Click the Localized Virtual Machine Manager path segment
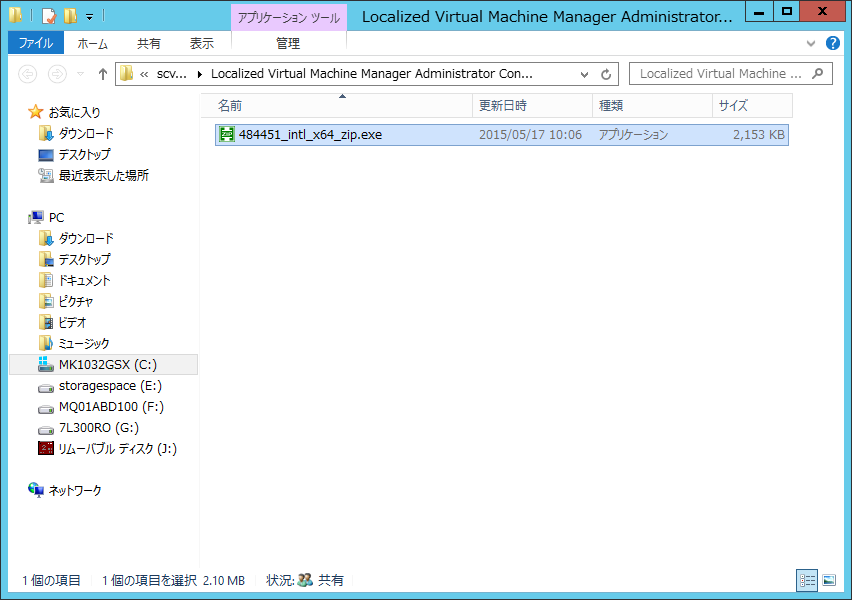852x600 pixels. click(x=372, y=73)
